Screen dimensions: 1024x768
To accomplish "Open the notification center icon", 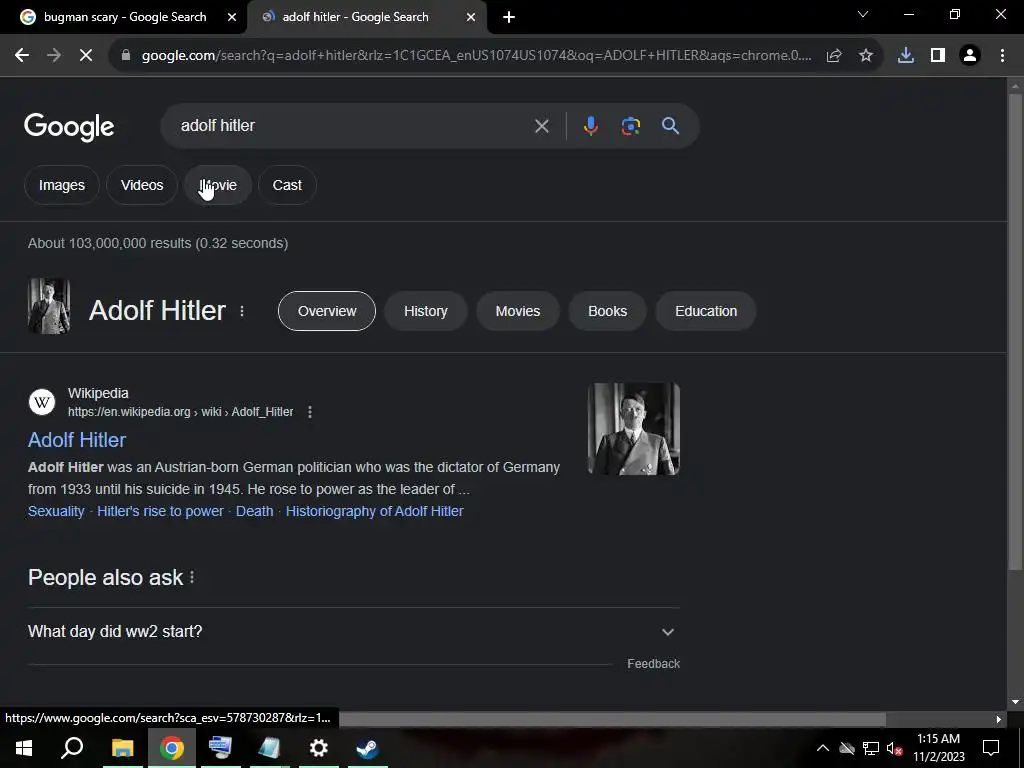I will [x=991, y=748].
